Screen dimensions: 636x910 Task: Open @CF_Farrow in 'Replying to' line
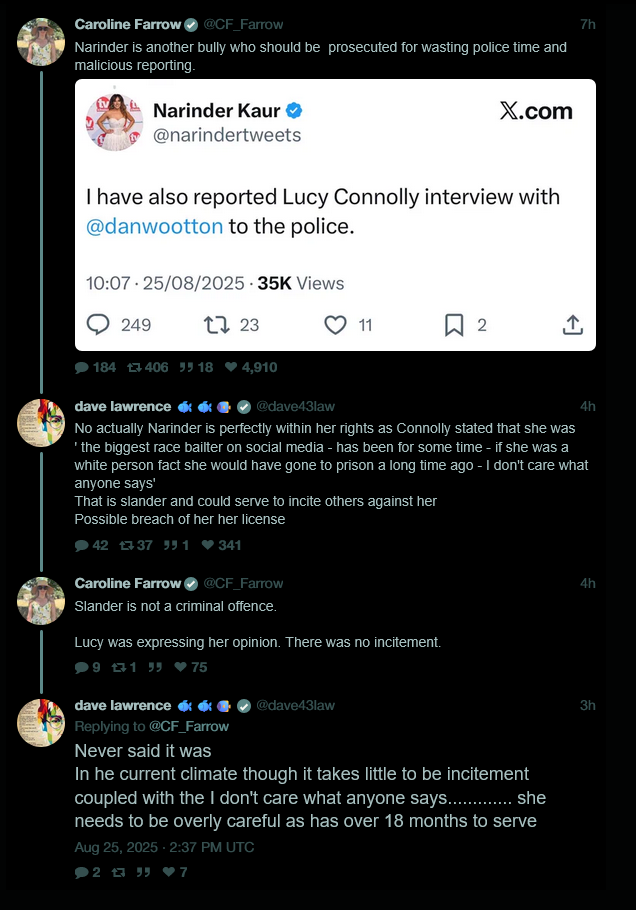click(x=189, y=726)
